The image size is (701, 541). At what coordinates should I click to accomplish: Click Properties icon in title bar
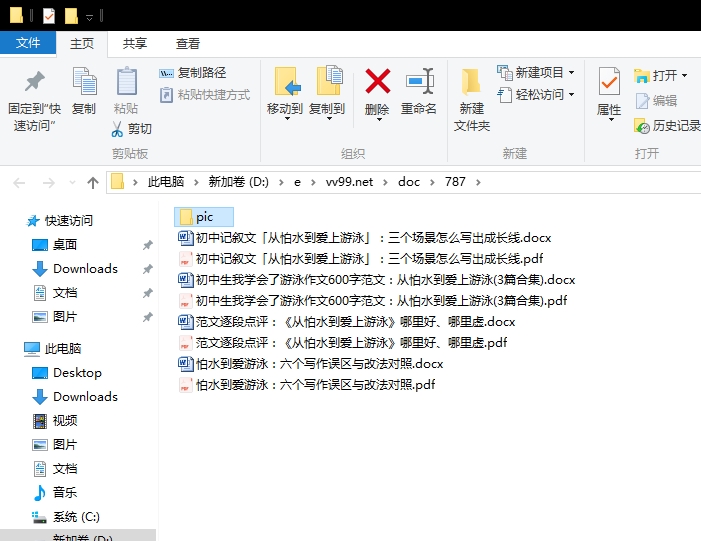pos(49,16)
